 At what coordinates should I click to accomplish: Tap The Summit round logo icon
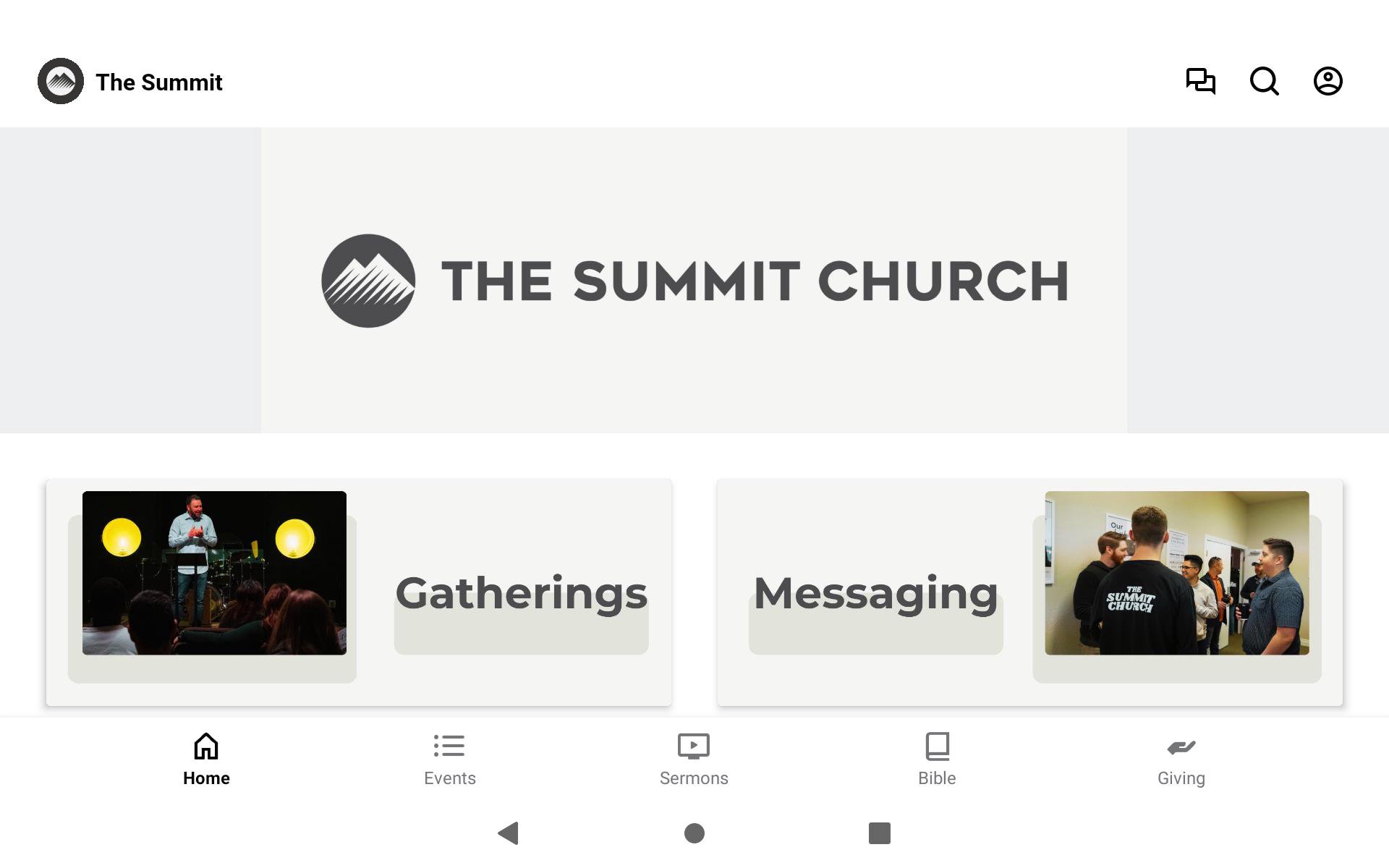tap(61, 81)
